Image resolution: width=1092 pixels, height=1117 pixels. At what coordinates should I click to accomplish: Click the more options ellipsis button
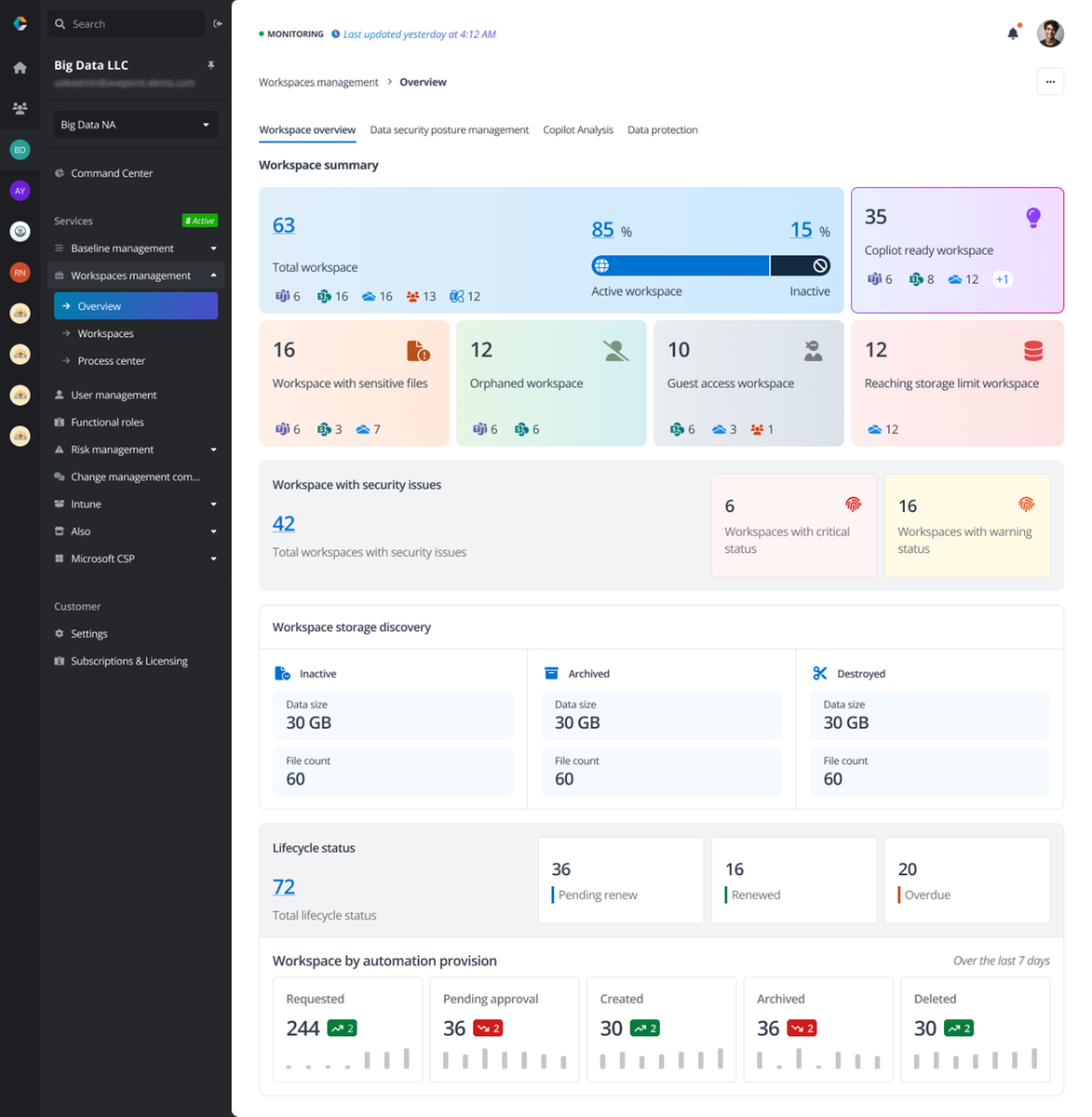tap(1050, 82)
